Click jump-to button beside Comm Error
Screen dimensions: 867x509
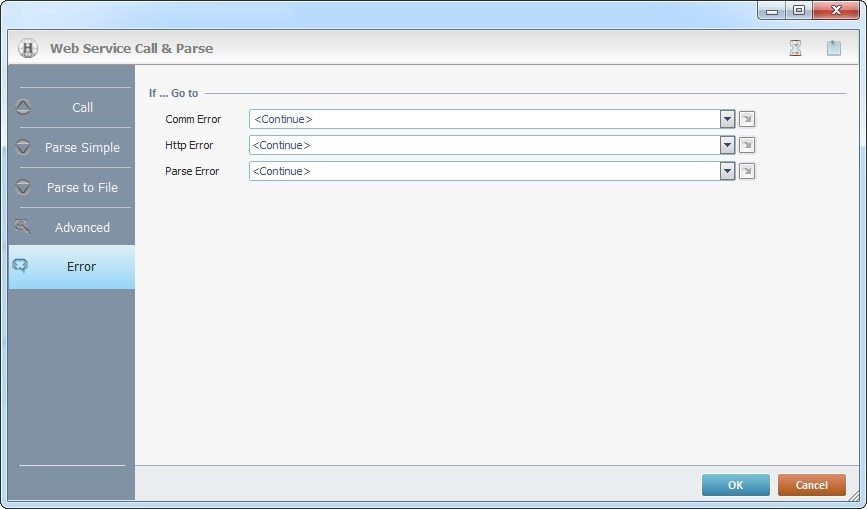pyautogui.click(x=747, y=119)
